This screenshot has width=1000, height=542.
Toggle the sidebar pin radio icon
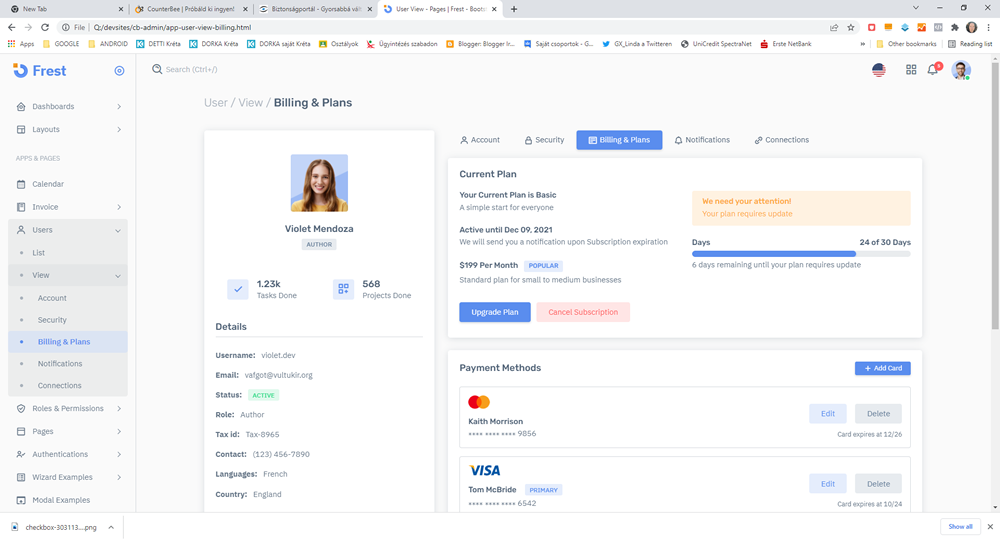pyautogui.click(x=119, y=71)
